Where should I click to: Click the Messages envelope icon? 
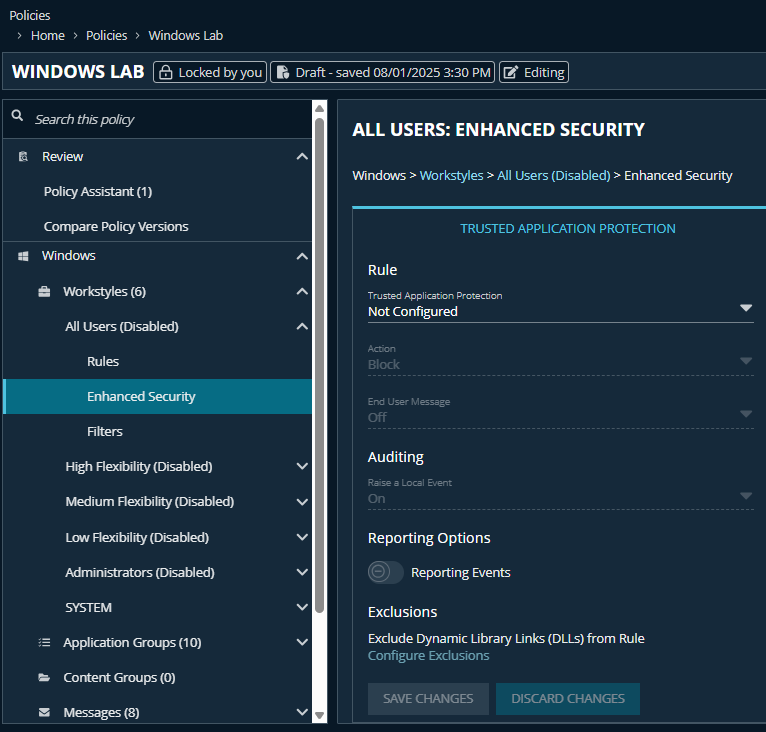pos(44,712)
